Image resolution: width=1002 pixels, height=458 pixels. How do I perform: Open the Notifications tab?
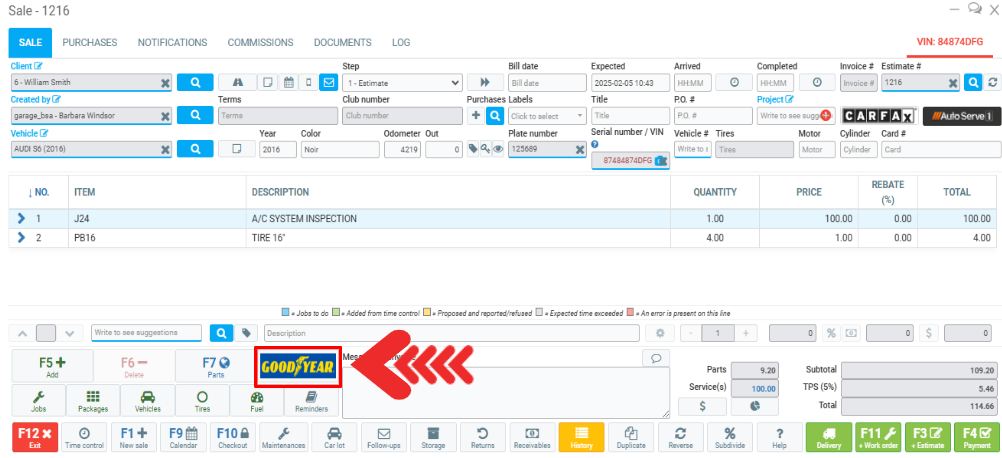point(172,43)
